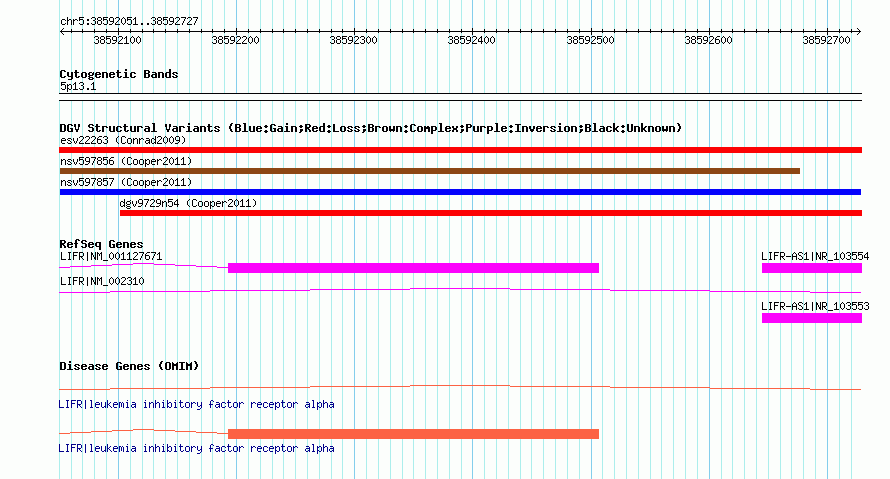The height and width of the screenshot is (479, 890).
Task: Click the Cytogenetic Bands track title
Action: [x=119, y=74]
